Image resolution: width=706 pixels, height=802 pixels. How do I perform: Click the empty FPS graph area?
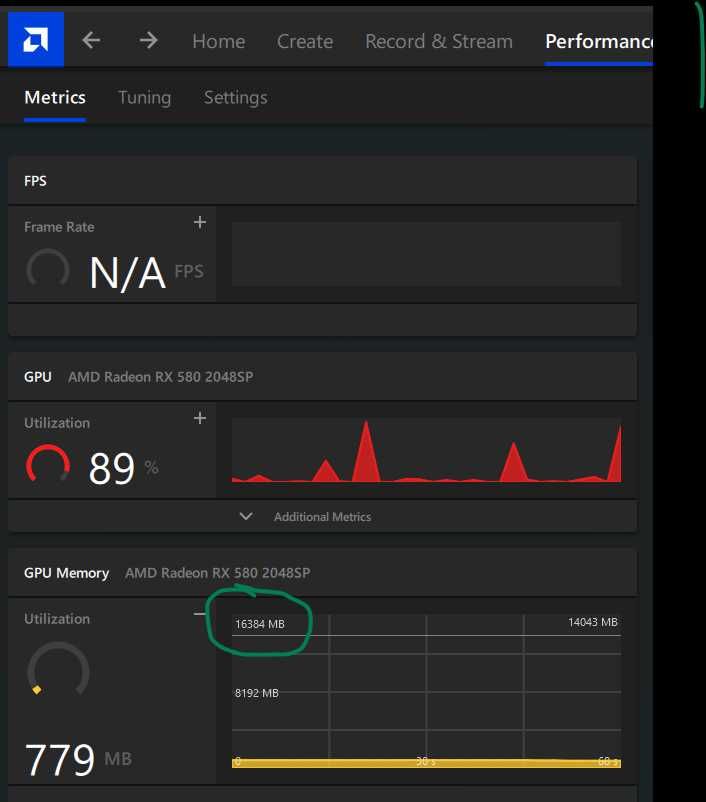click(x=427, y=254)
